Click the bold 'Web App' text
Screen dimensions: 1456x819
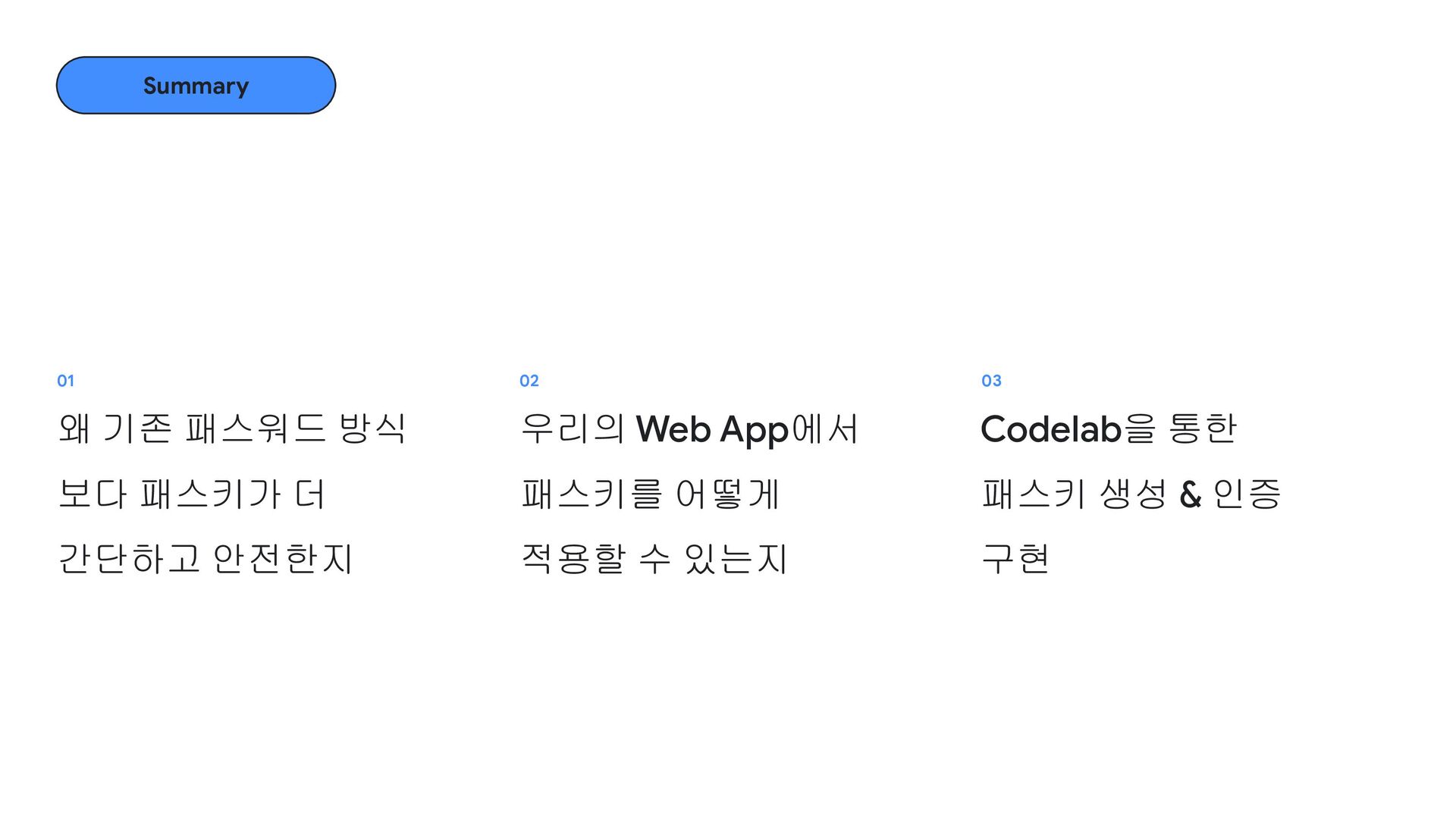pyautogui.click(x=712, y=430)
